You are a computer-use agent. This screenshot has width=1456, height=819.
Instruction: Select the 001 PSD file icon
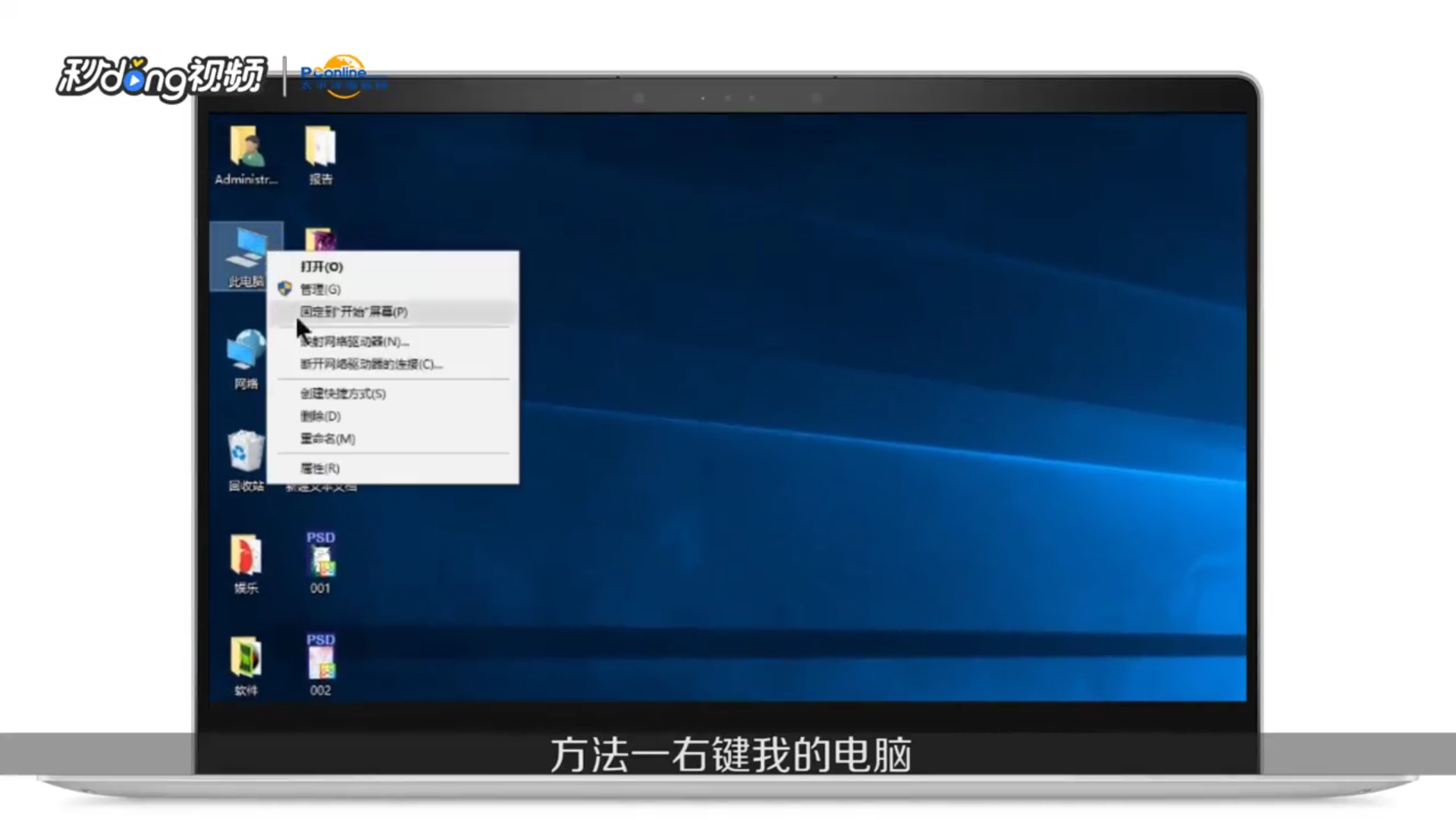[320, 563]
